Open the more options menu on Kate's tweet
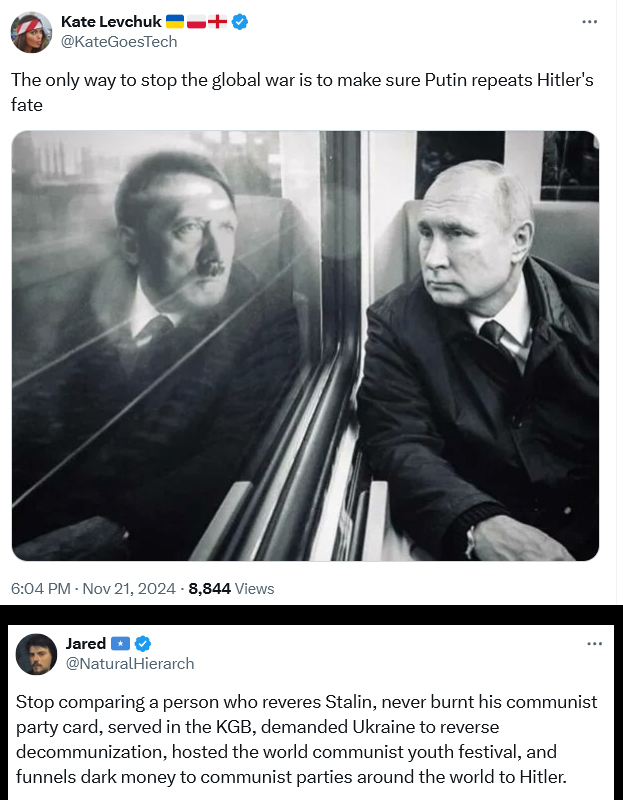 pyautogui.click(x=590, y=22)
